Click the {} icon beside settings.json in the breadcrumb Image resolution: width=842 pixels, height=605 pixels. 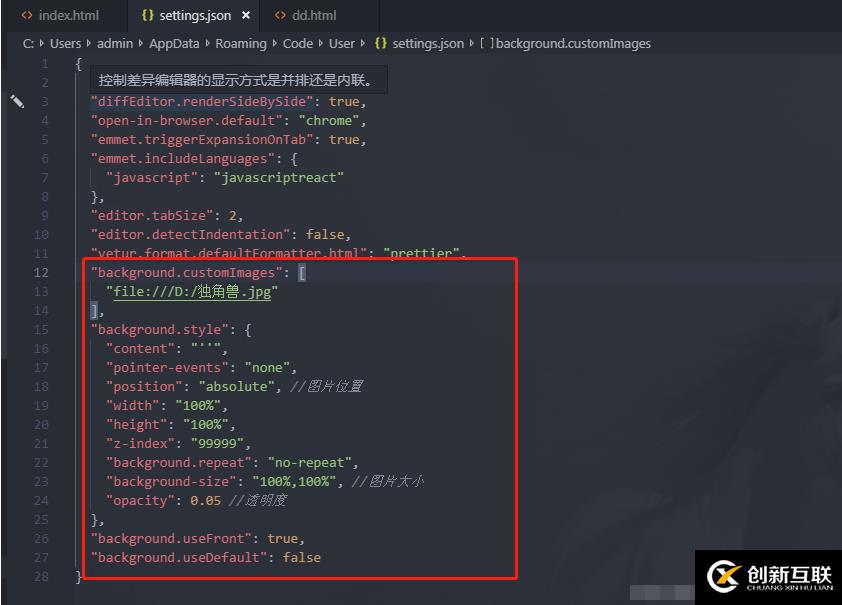(380, 43)
